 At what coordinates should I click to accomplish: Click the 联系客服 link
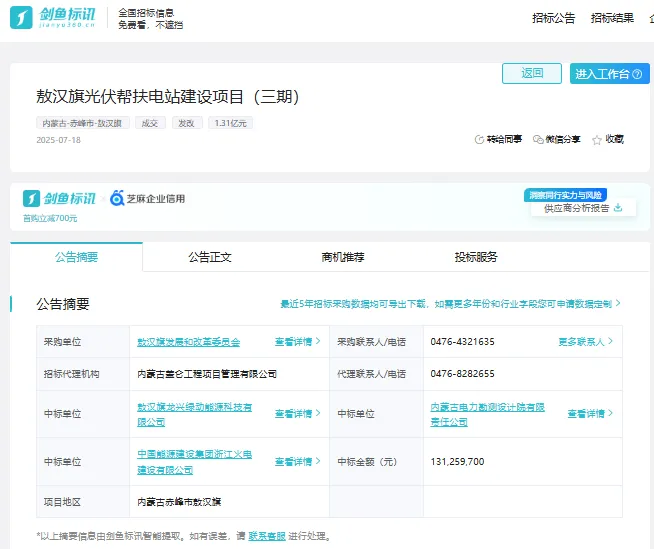267,536
